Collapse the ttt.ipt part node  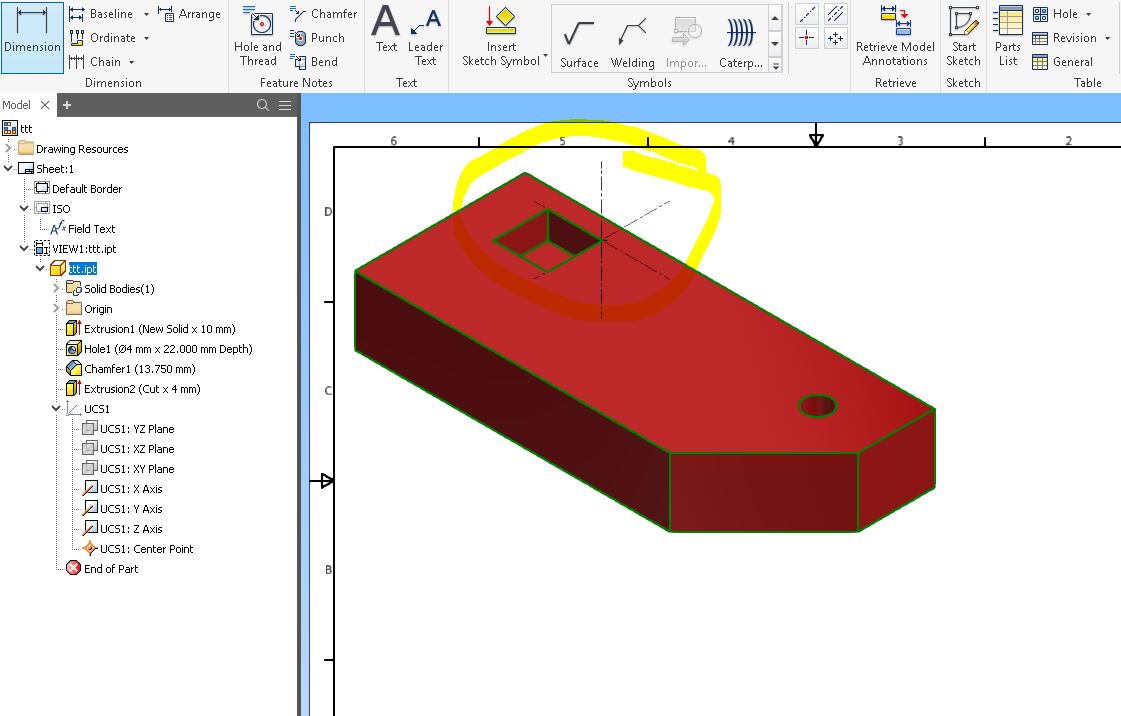[x=40, y=269]
